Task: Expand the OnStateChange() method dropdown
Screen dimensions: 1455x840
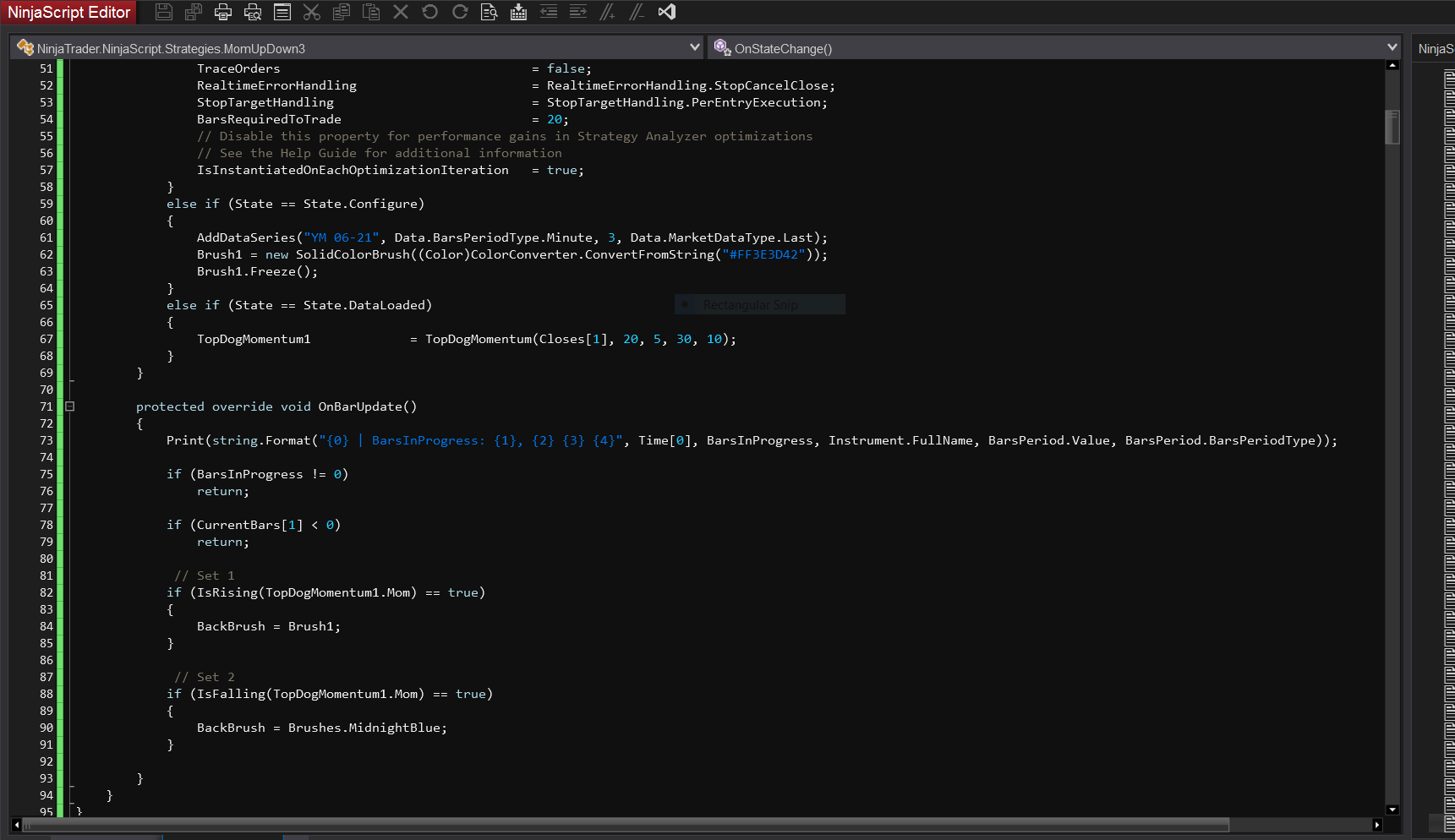Action: [x=1392, y=47]
